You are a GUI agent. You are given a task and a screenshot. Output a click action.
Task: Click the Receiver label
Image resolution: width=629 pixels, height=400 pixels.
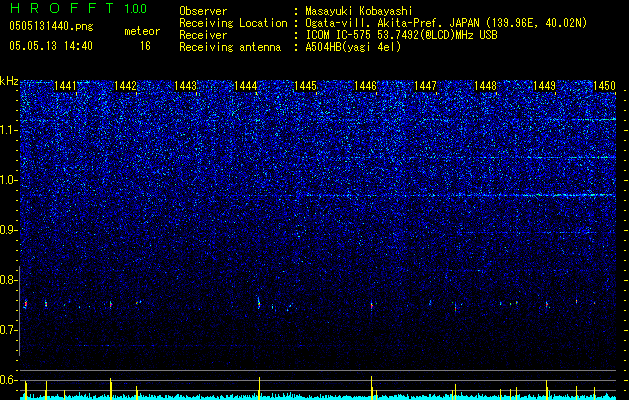[203, 35]
